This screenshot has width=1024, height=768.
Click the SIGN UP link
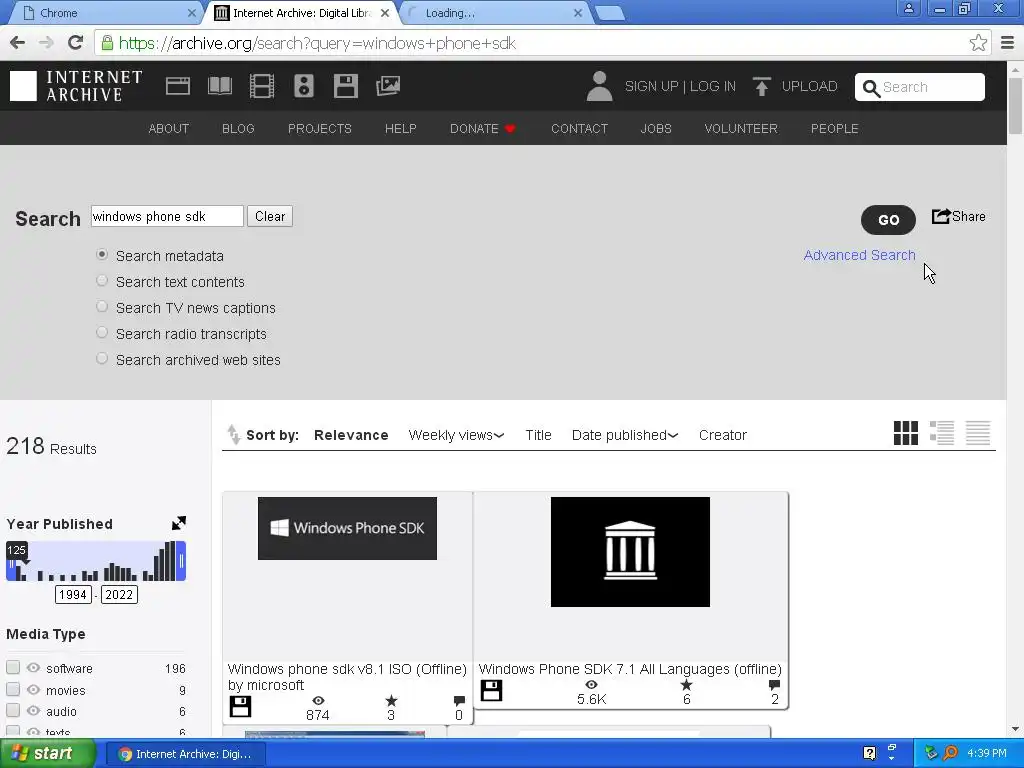pos(651,86)
